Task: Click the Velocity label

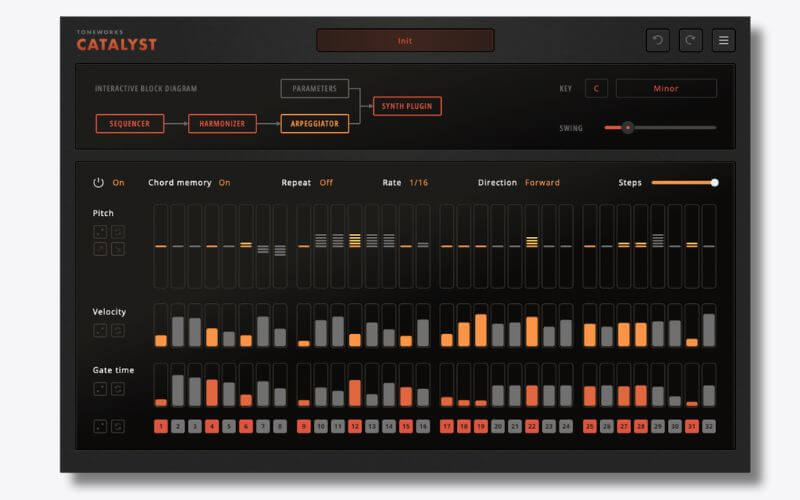Action: click(x=109, y=312)
